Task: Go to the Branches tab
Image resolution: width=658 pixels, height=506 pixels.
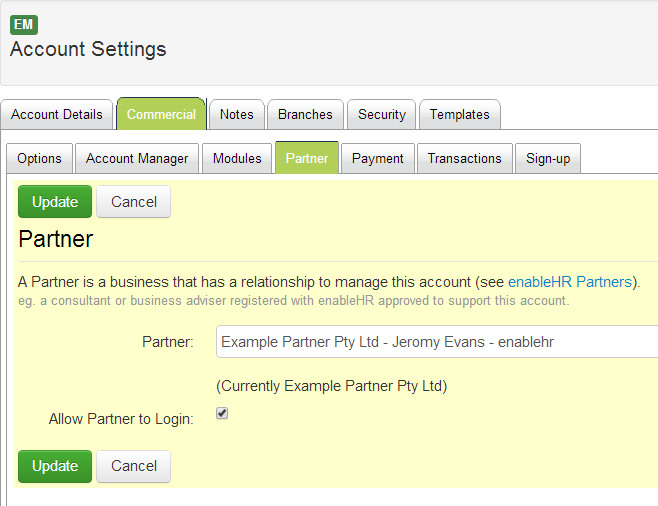Action: click(x=305, y=114)
